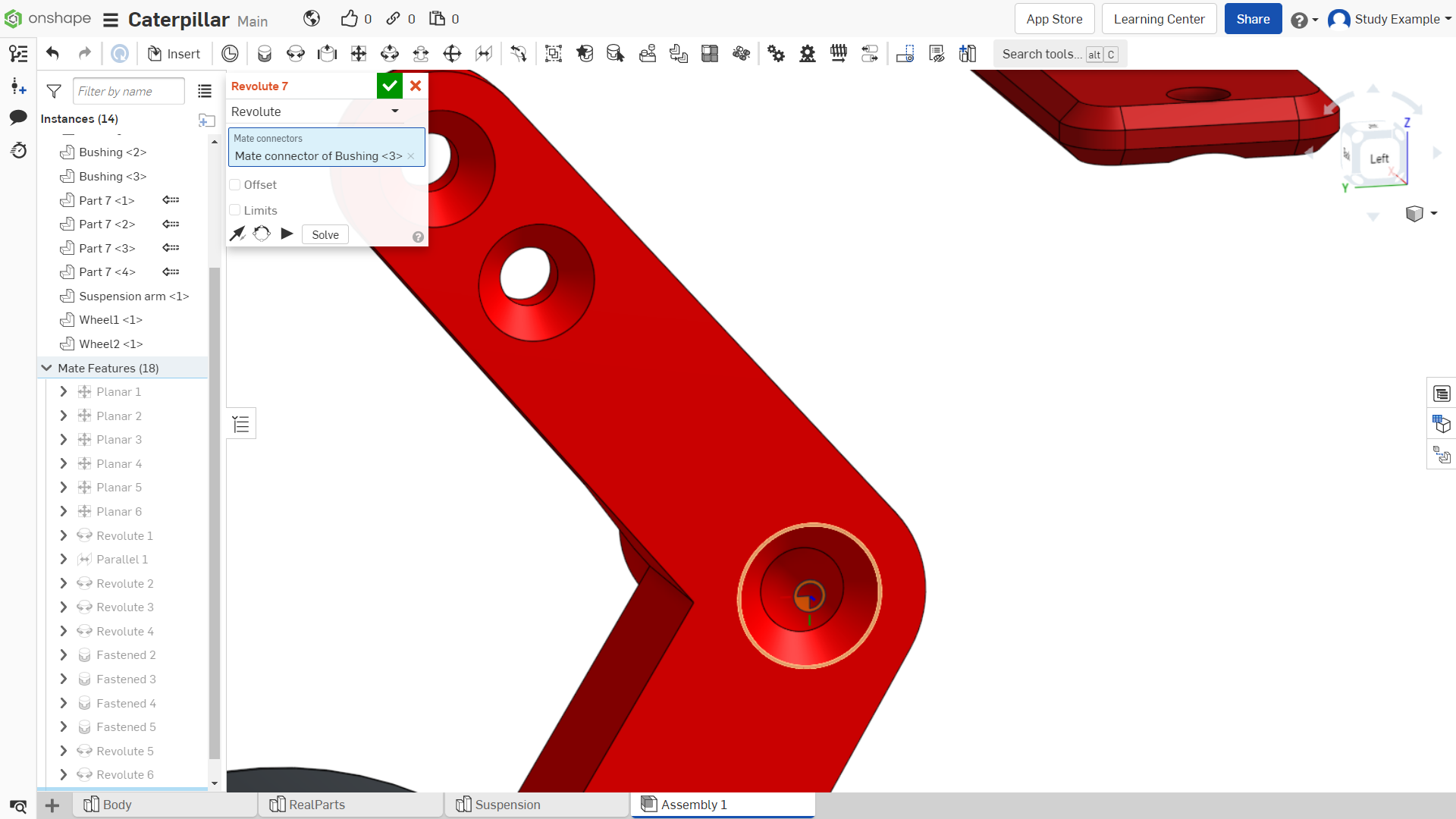Enable the Offset checkbox

[235, 185]
